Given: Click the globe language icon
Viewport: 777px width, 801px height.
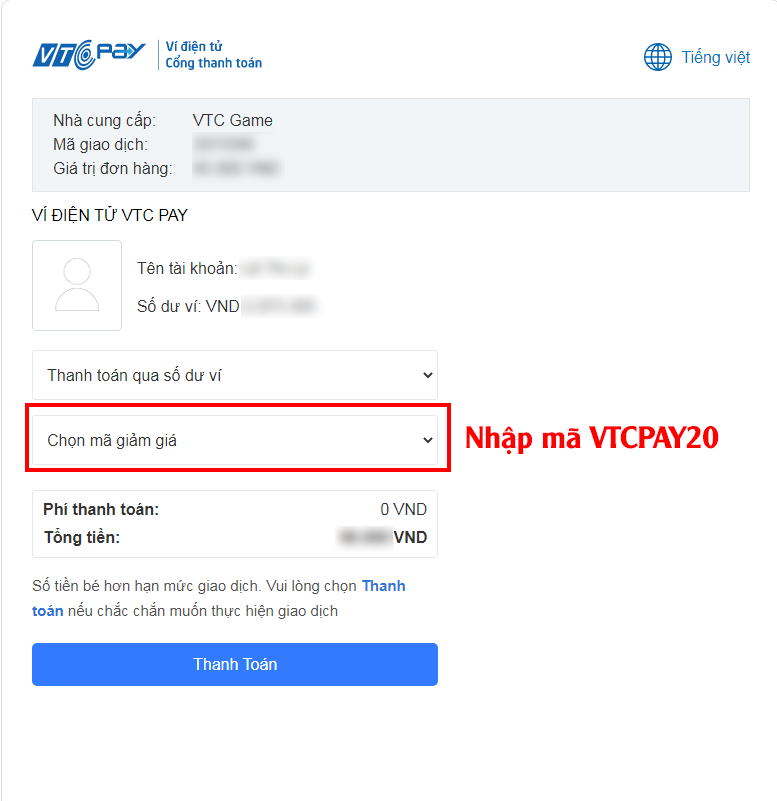Looking at the screenshot, I should tap(657, 57).
